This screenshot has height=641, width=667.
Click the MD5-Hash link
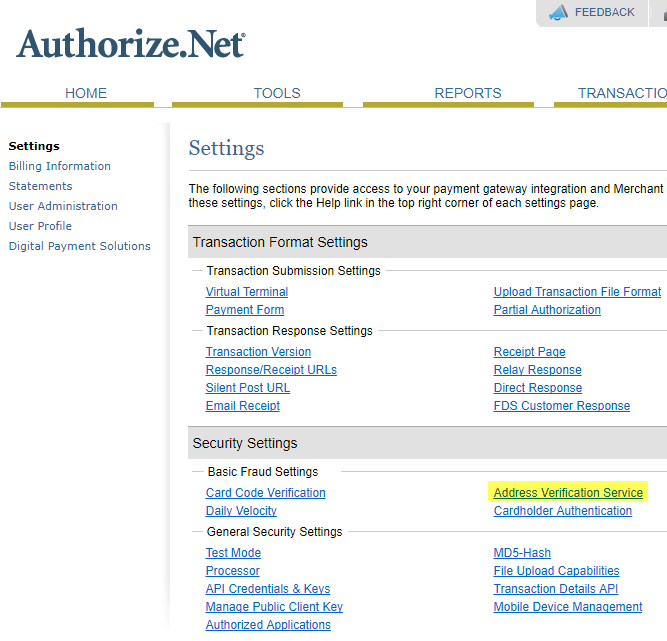pyautogui.click(x=522, y=553)
